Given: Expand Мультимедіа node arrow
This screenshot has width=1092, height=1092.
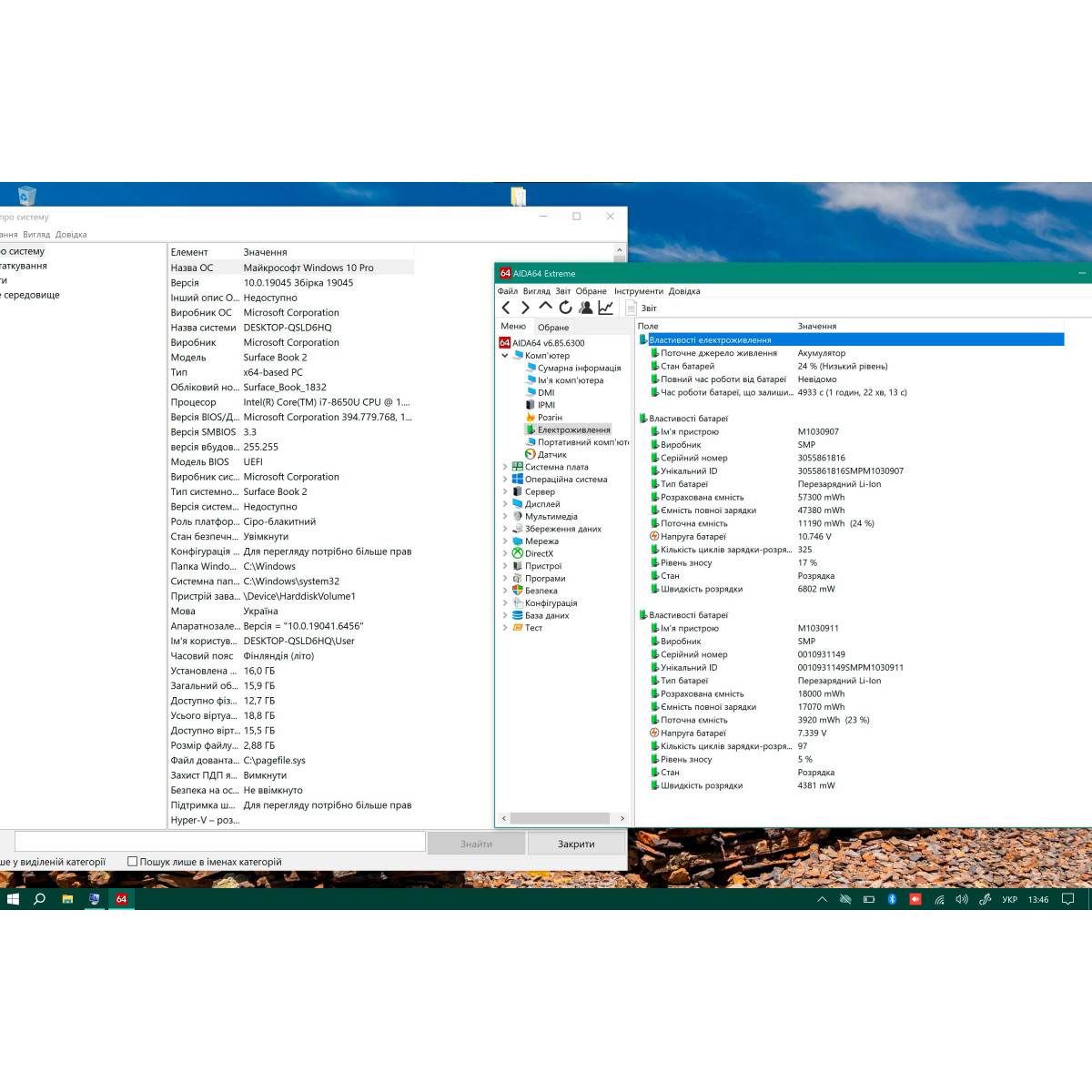Looking at the screenshot, I should point(505,516).
